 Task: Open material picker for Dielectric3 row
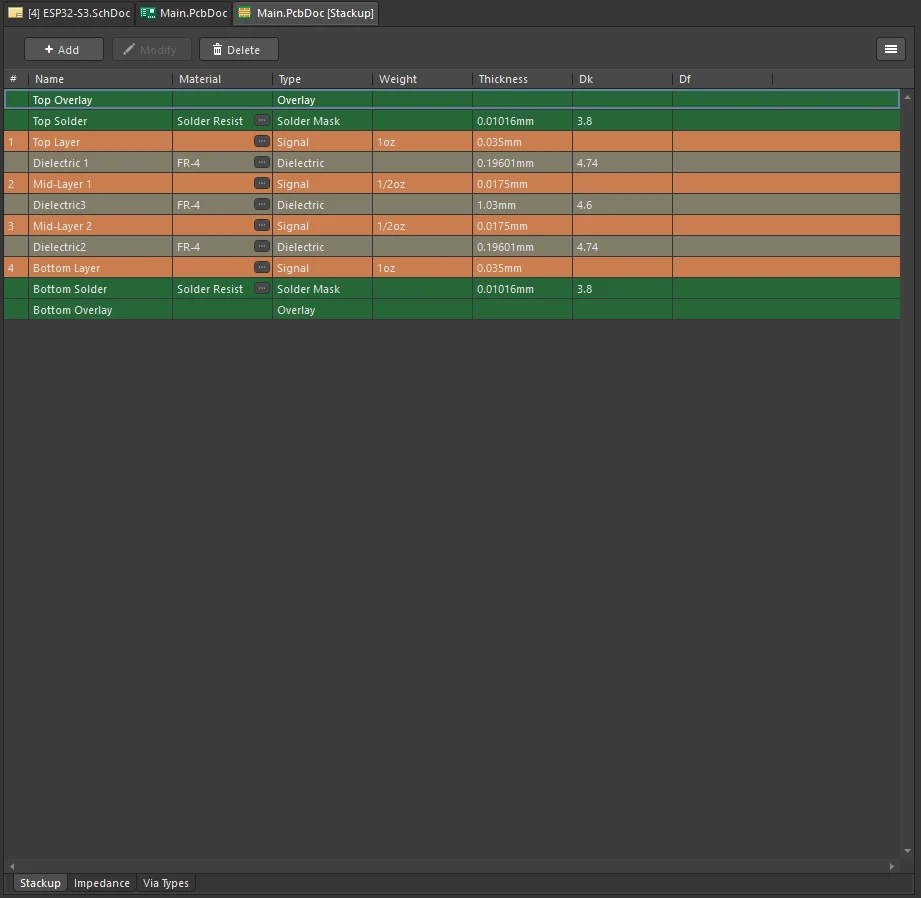tap(262, 204)
